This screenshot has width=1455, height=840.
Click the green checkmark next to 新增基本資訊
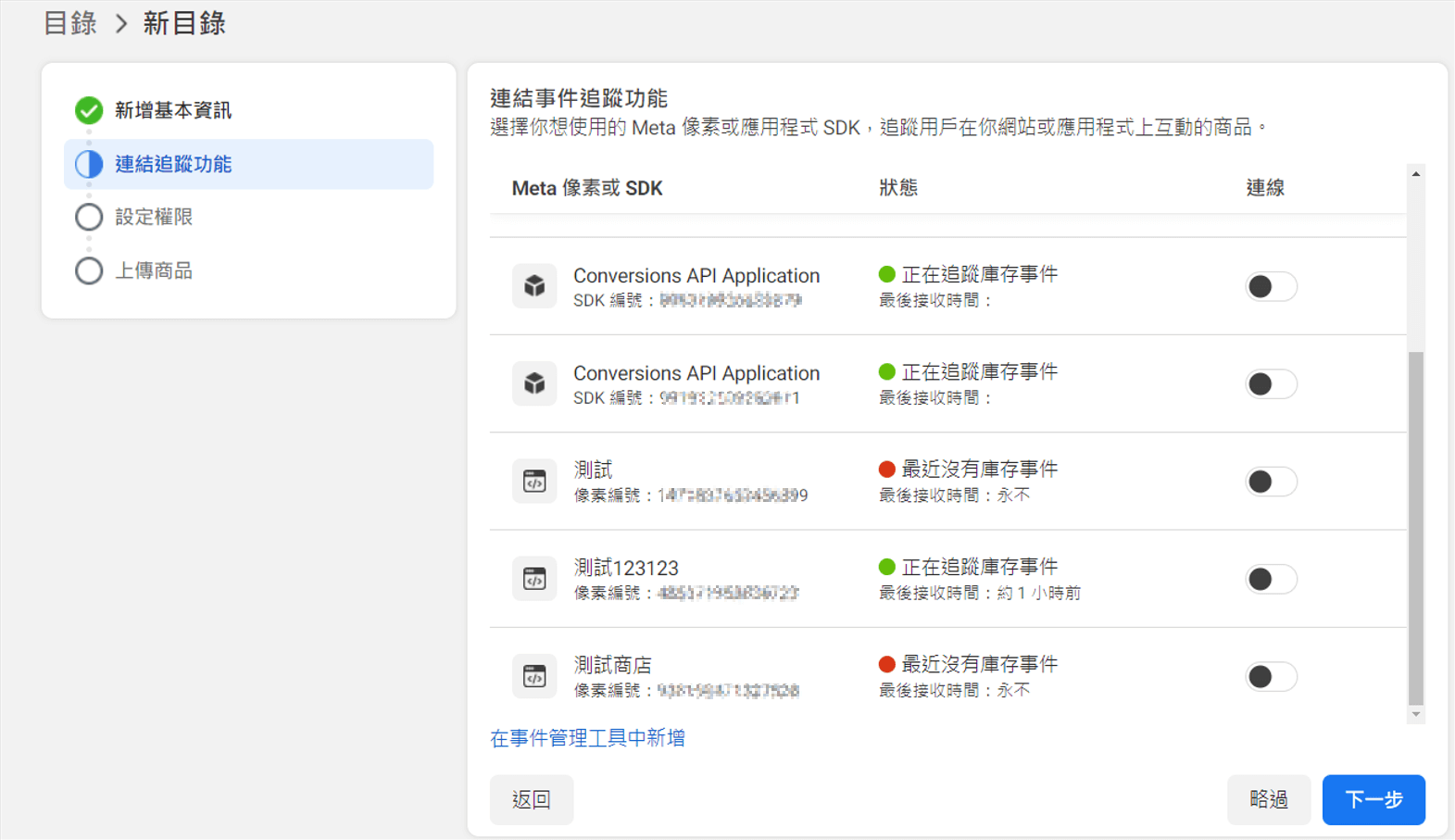click(89, 110)
